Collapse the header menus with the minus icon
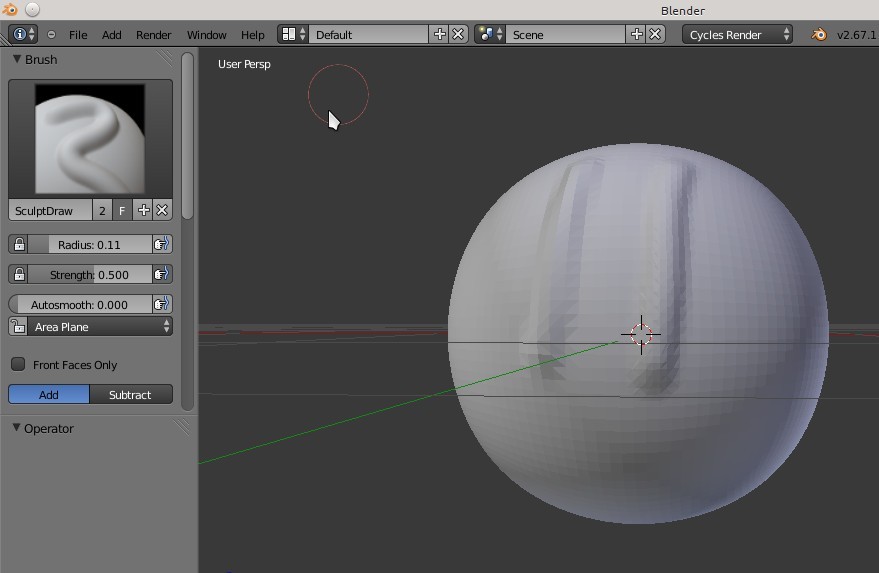The image size is (879, 573). [x=52, y=34]
